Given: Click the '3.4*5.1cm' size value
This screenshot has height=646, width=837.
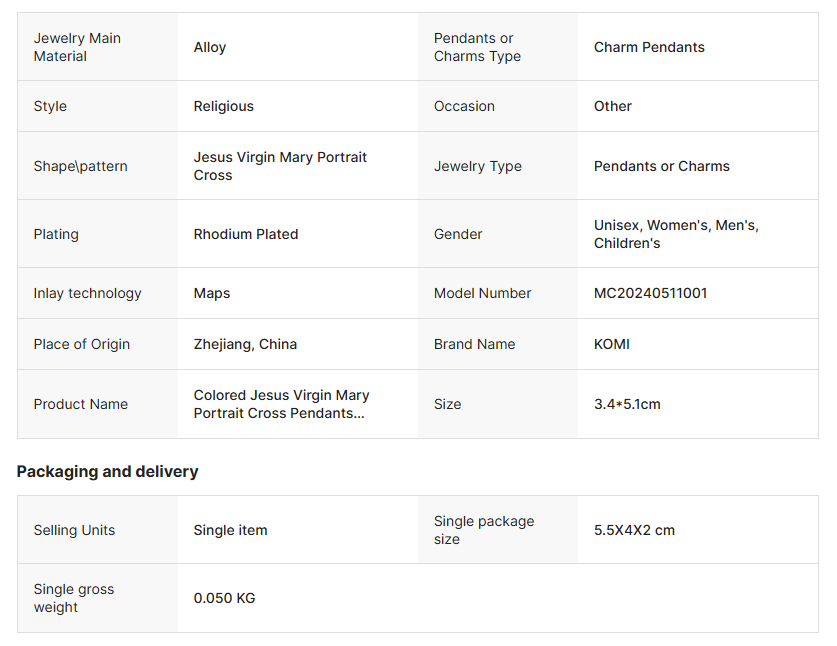Looking at the screenshot, I should tap(627, 404).
